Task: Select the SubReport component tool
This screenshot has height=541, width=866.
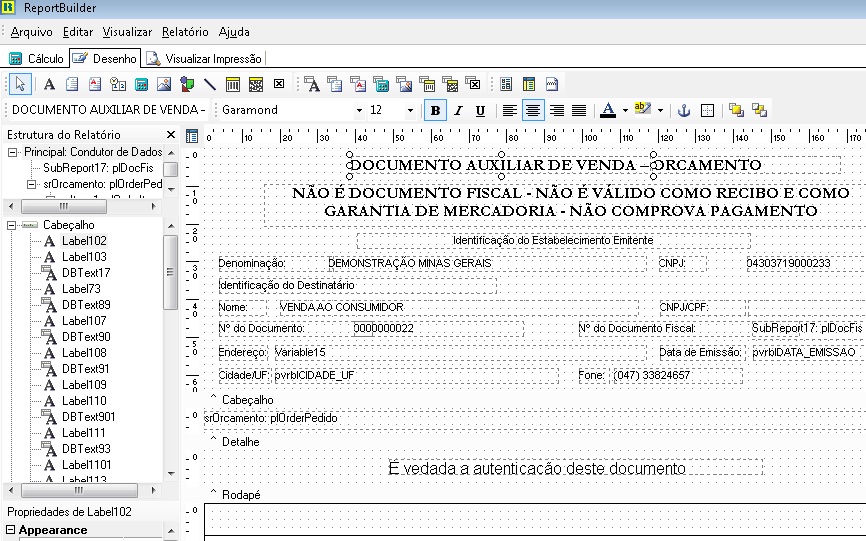Action: coord(529,84)
